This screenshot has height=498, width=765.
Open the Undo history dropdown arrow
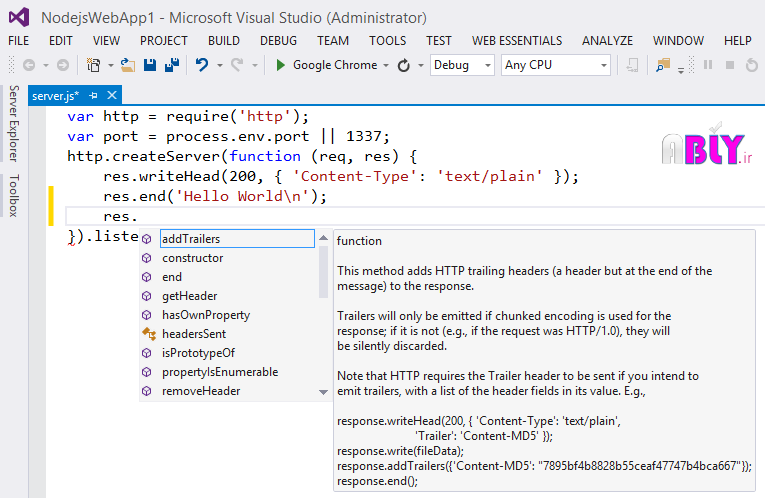click(220, 65)
